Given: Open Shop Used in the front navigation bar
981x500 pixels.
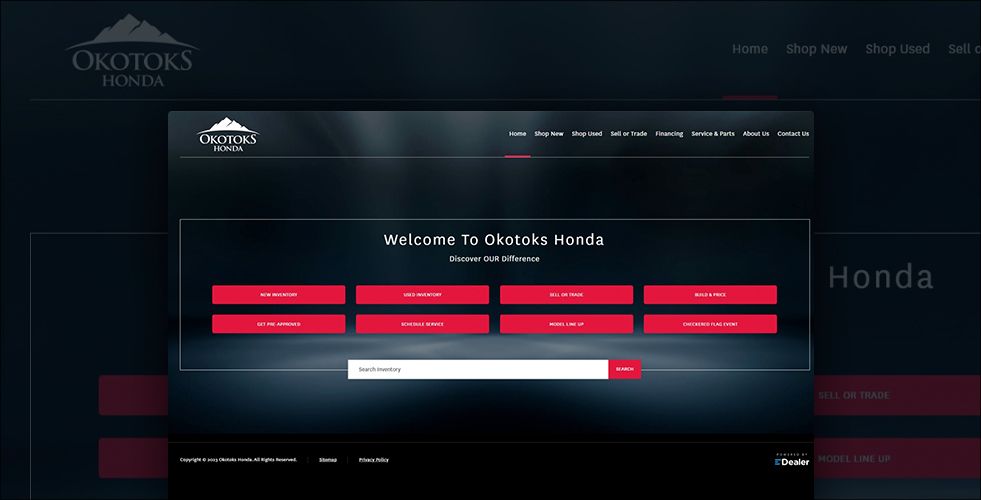Looking at the screenshot, I should 587,134.
